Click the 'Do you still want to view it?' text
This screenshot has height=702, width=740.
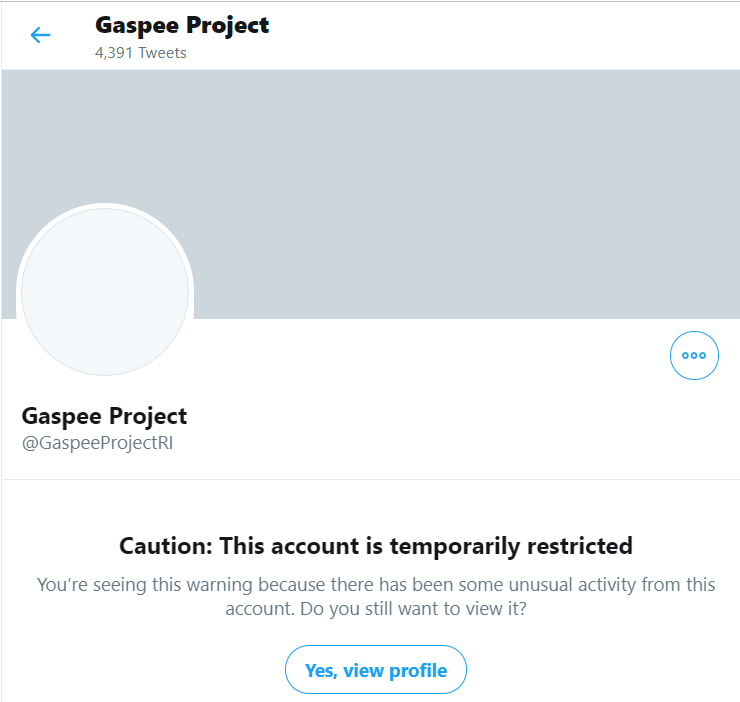click(413, 609)
